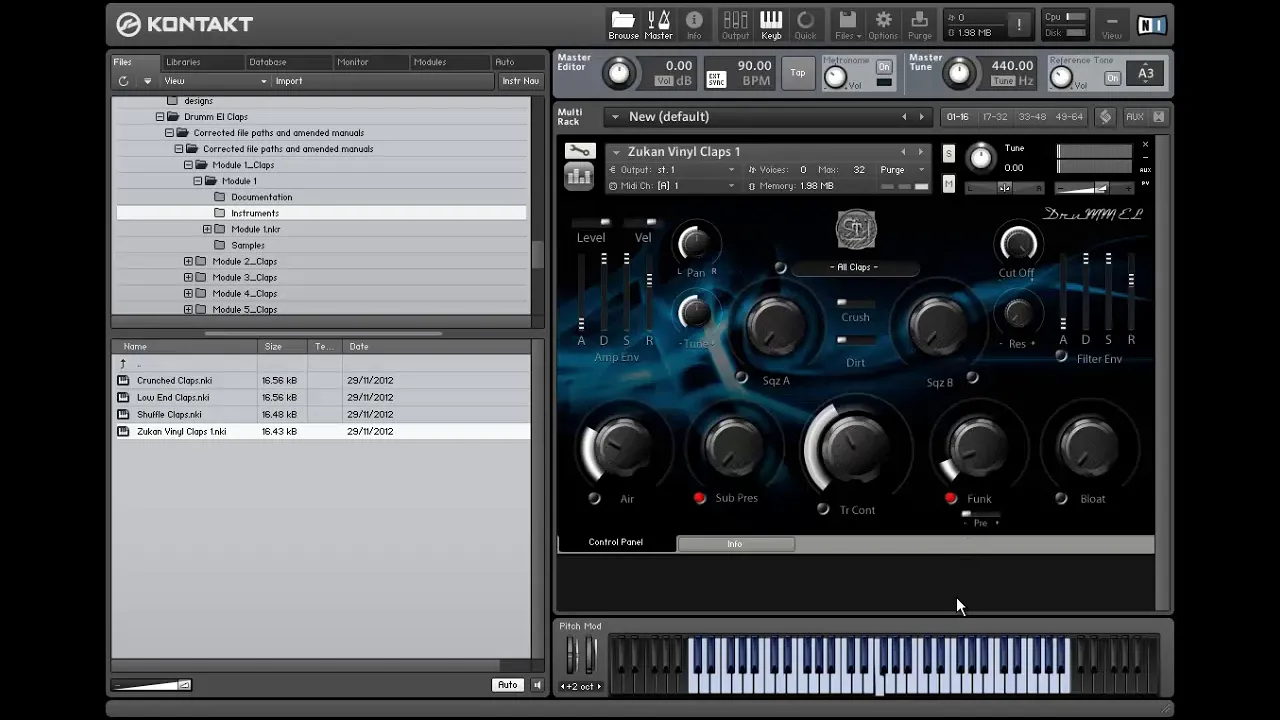Toggle the Keyb keyboard icon

coord(771,25)
